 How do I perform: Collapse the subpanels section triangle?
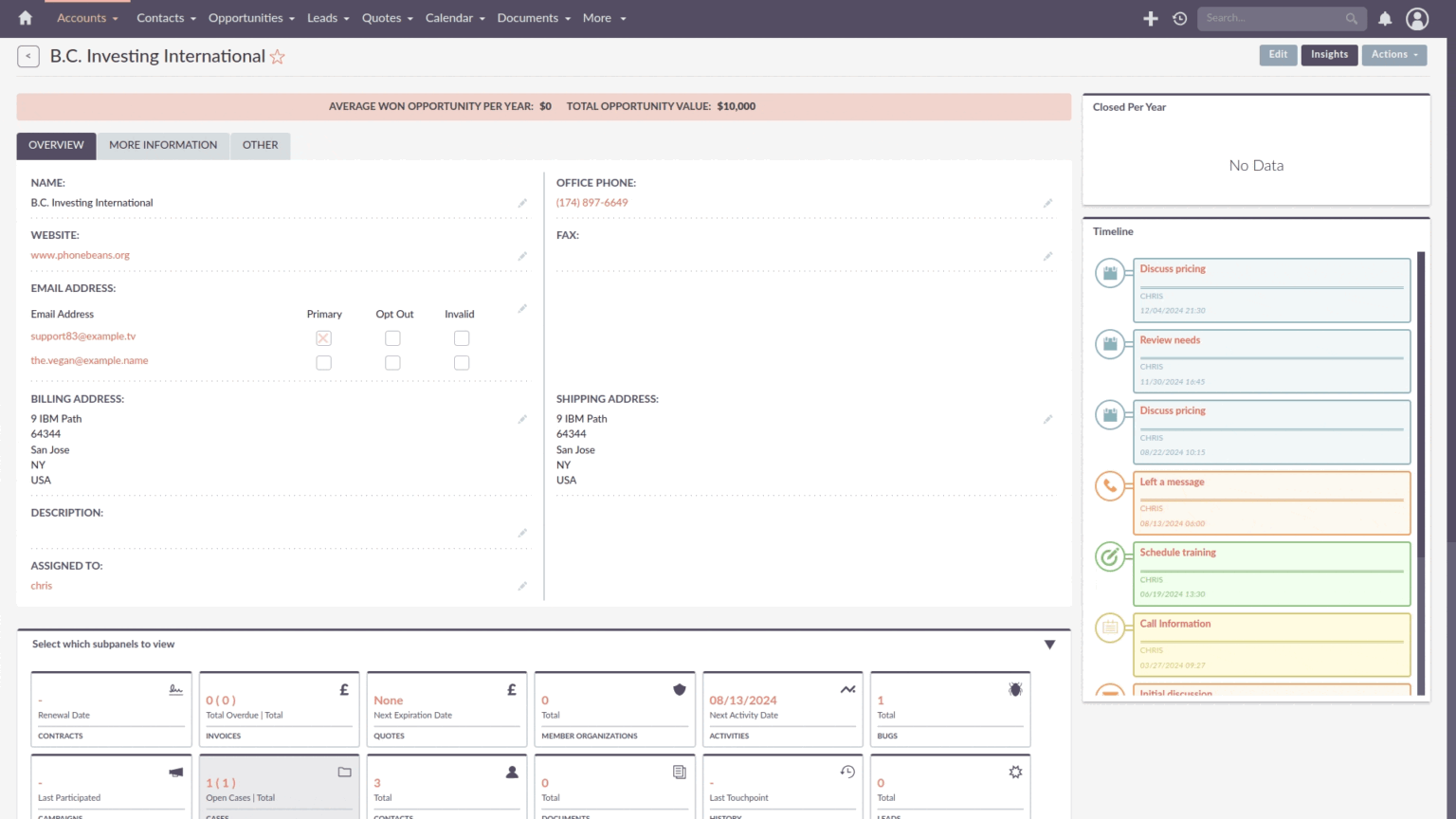1049,644
